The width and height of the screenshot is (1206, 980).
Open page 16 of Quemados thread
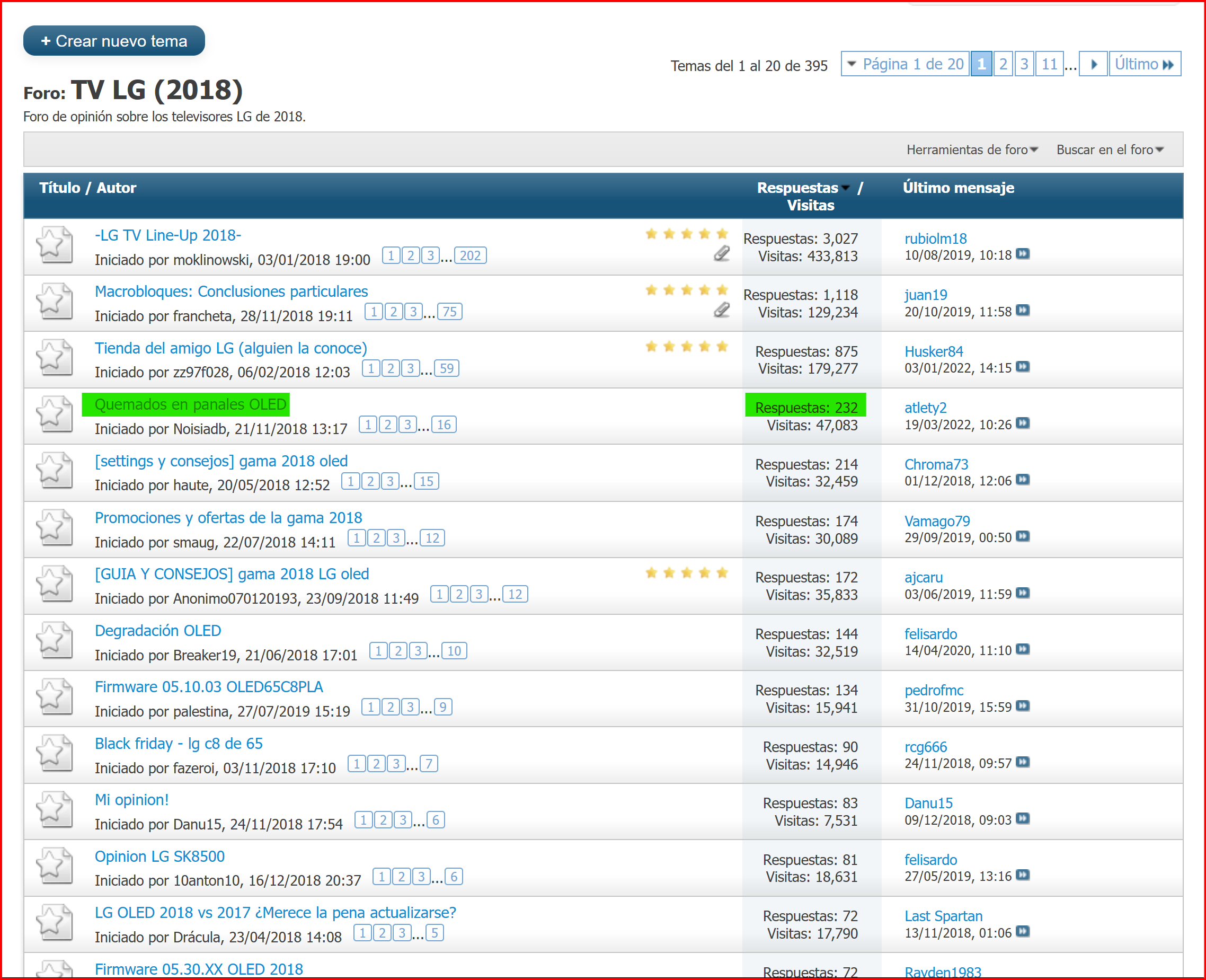tap(444, 425)
